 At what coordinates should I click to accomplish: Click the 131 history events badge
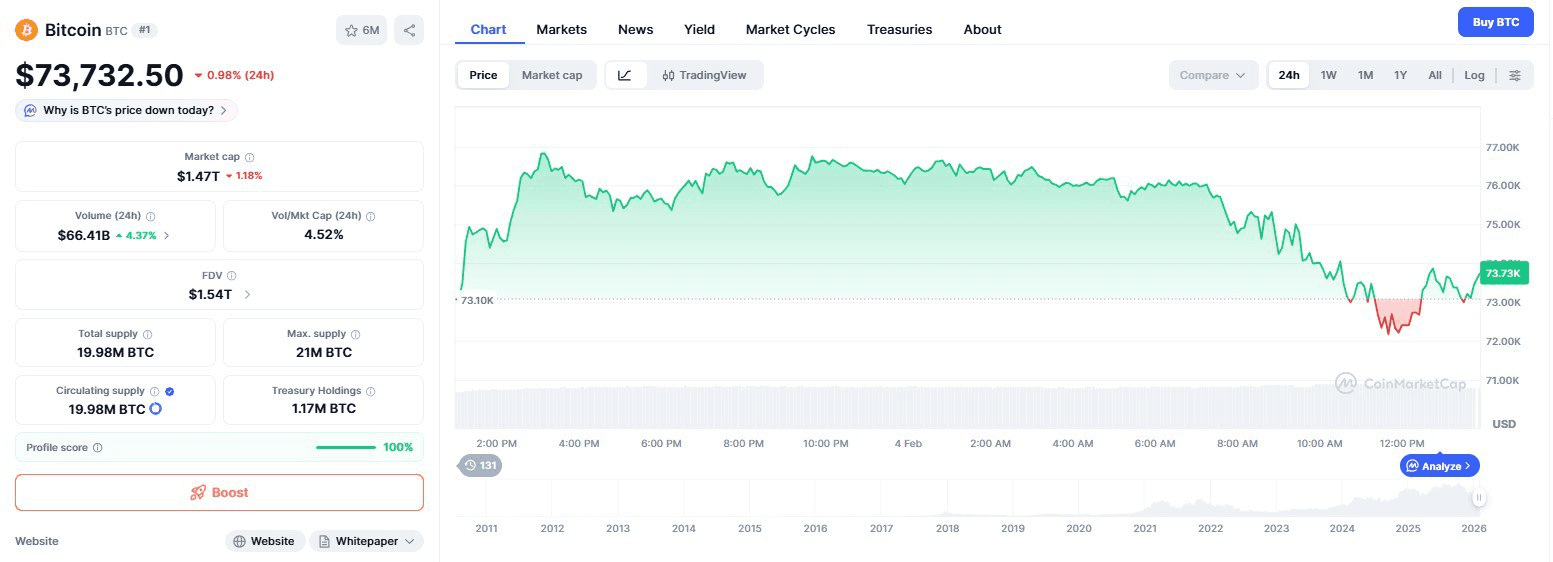(x=479, y=465)
